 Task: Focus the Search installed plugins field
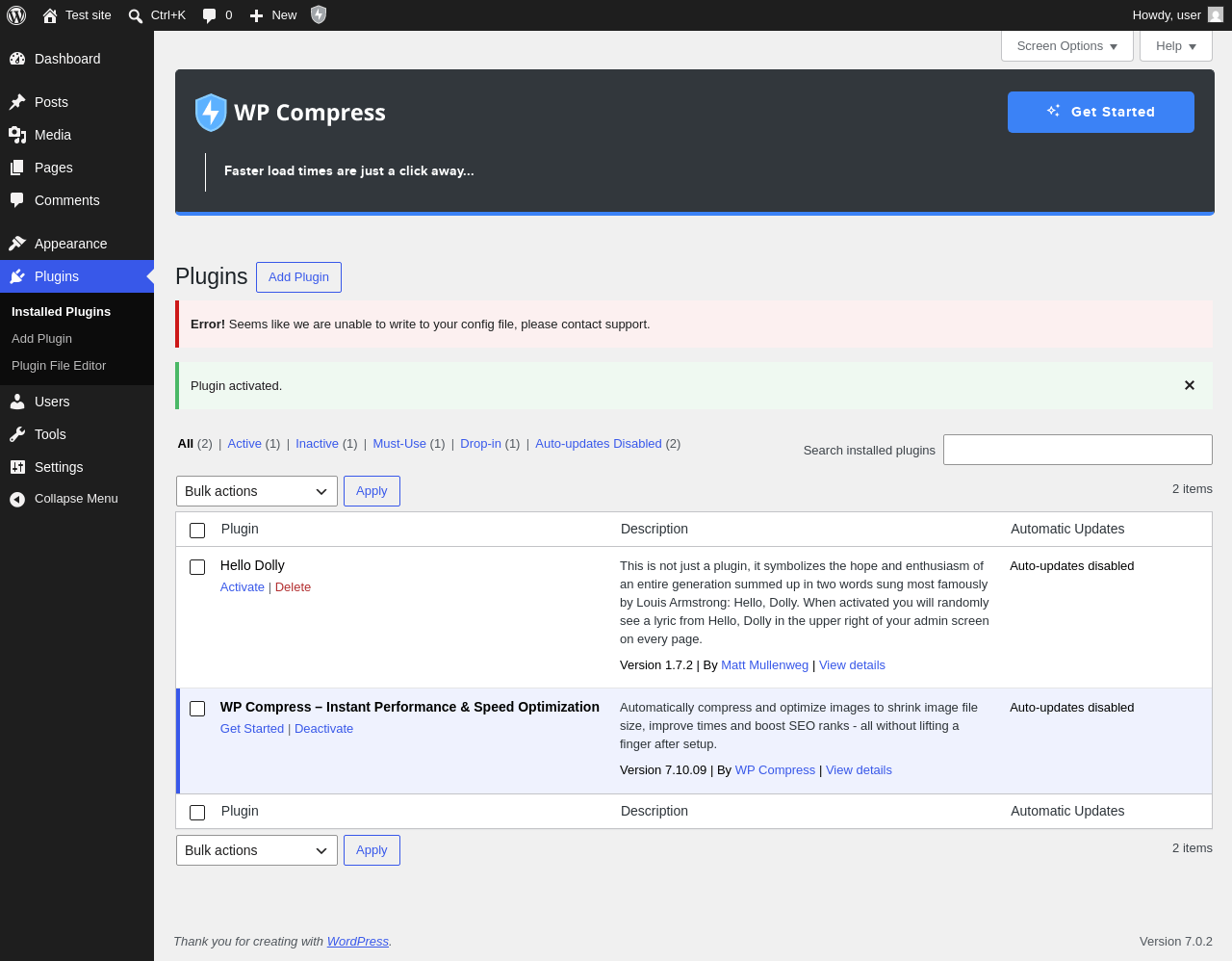tap(1078, 450)
